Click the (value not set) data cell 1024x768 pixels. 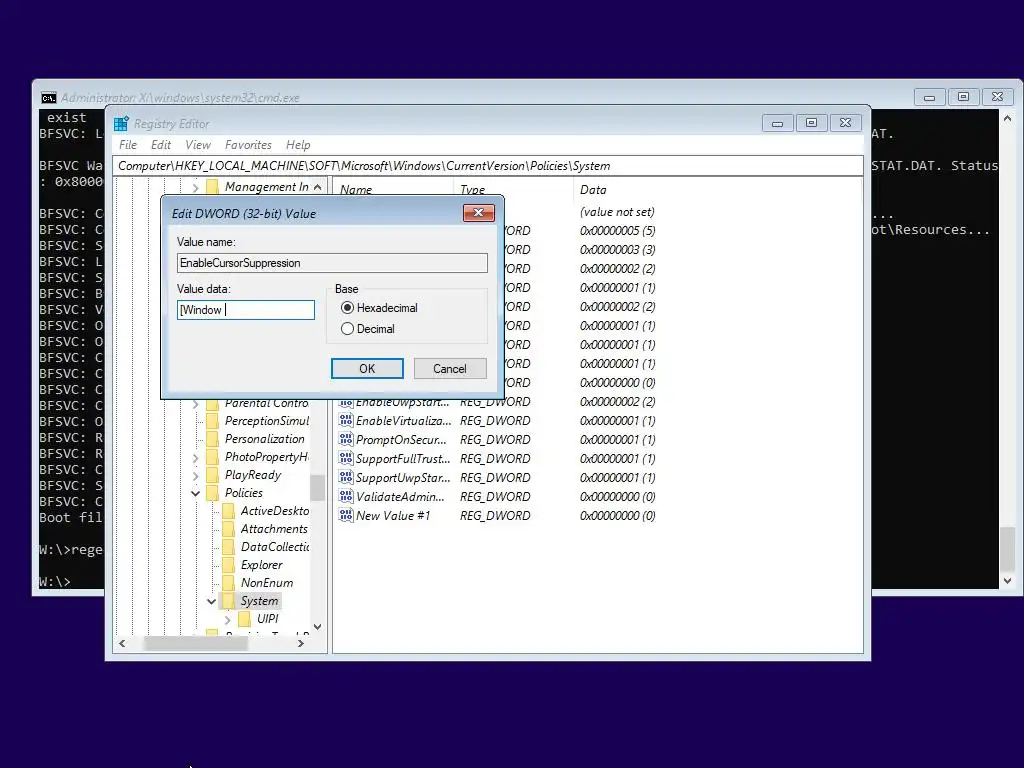617,212
